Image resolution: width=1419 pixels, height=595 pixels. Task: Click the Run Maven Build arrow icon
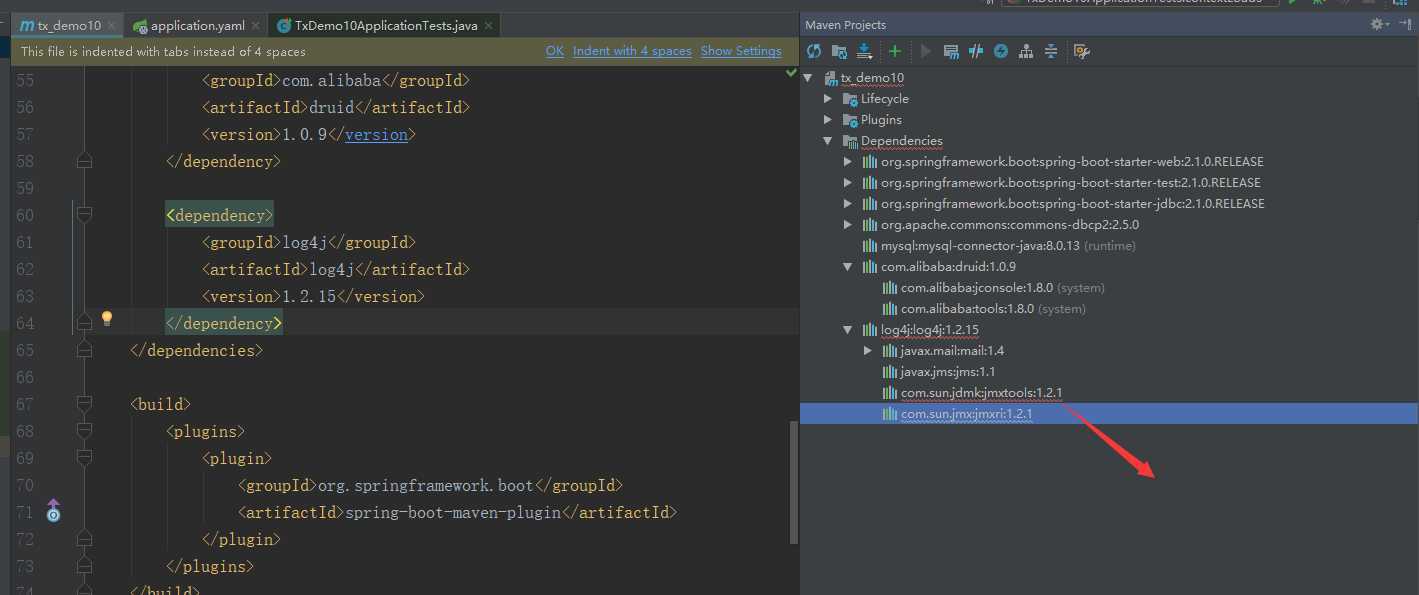pyautogui.click(x=925, y=51)
